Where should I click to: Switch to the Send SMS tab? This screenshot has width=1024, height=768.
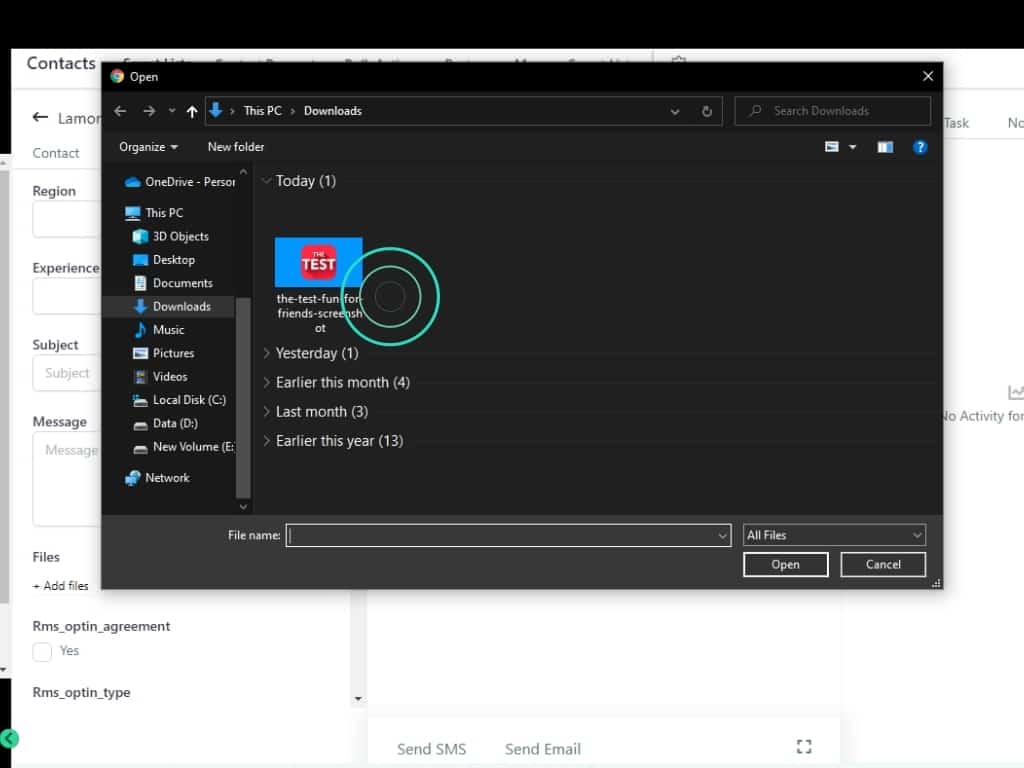[431, 749]
